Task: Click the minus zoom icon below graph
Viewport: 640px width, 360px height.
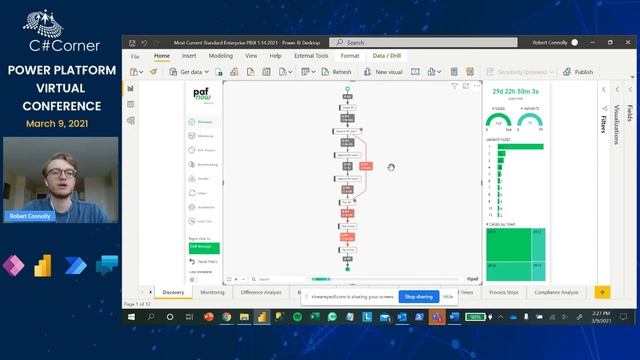Action: 243,279
